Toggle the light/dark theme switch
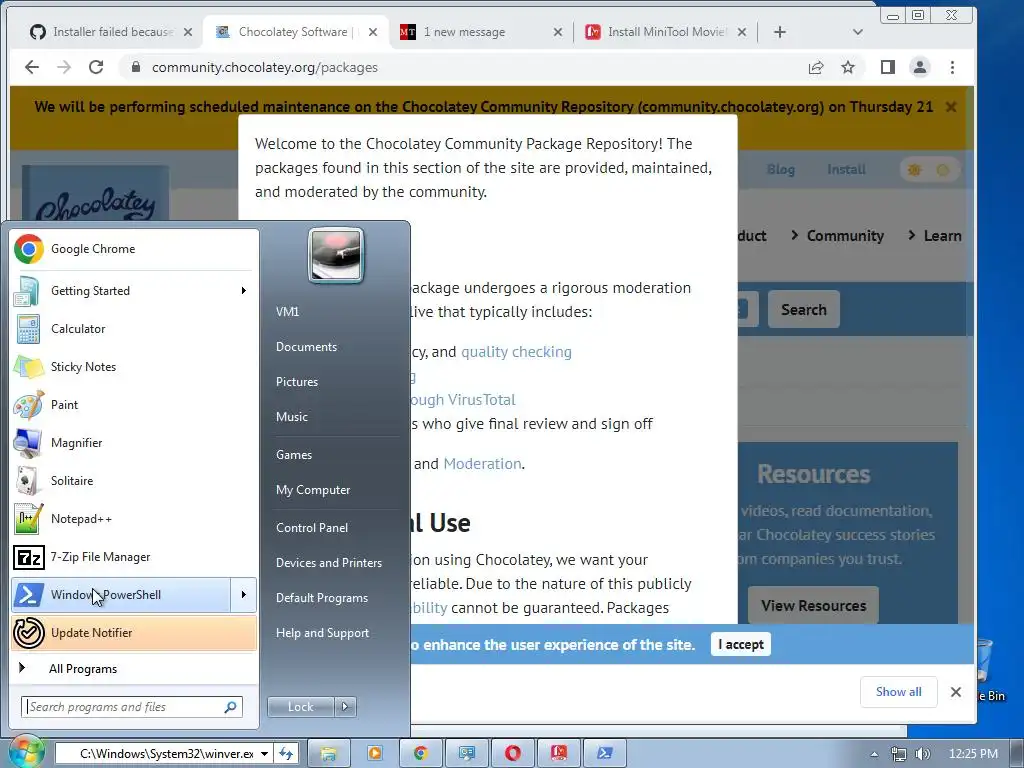The image size is (1024, 768). 929,170
